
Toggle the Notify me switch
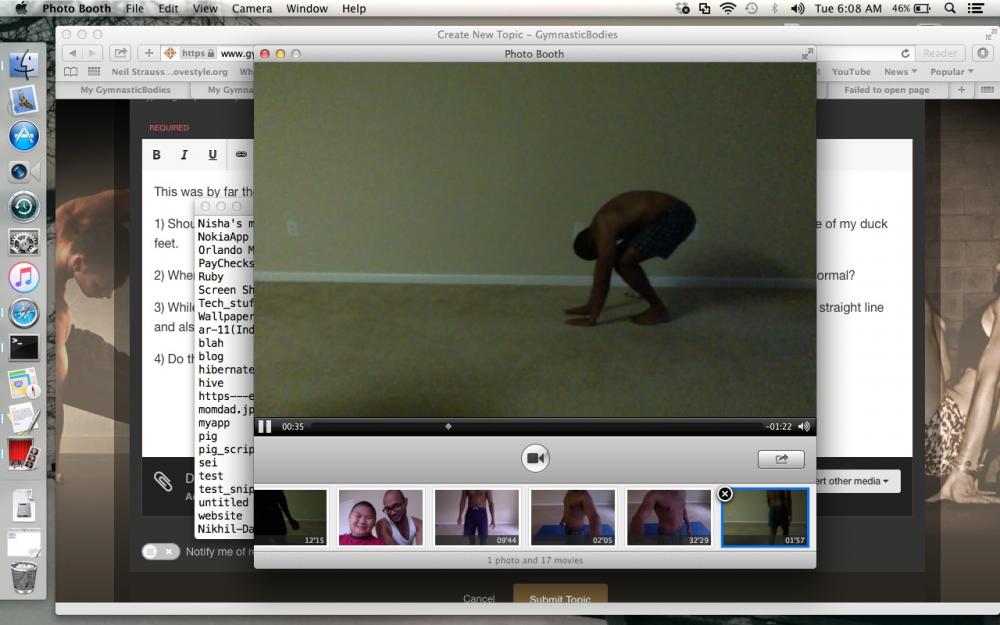pyautogui.click(x=161, y=552)
